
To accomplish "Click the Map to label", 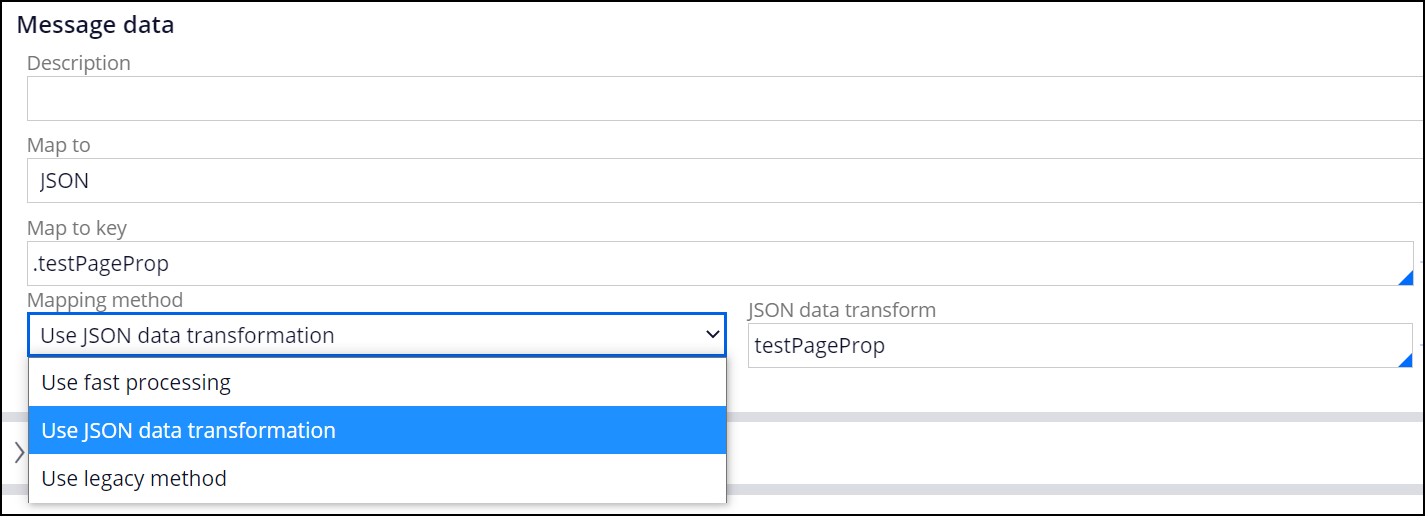I will click(59, 145).
